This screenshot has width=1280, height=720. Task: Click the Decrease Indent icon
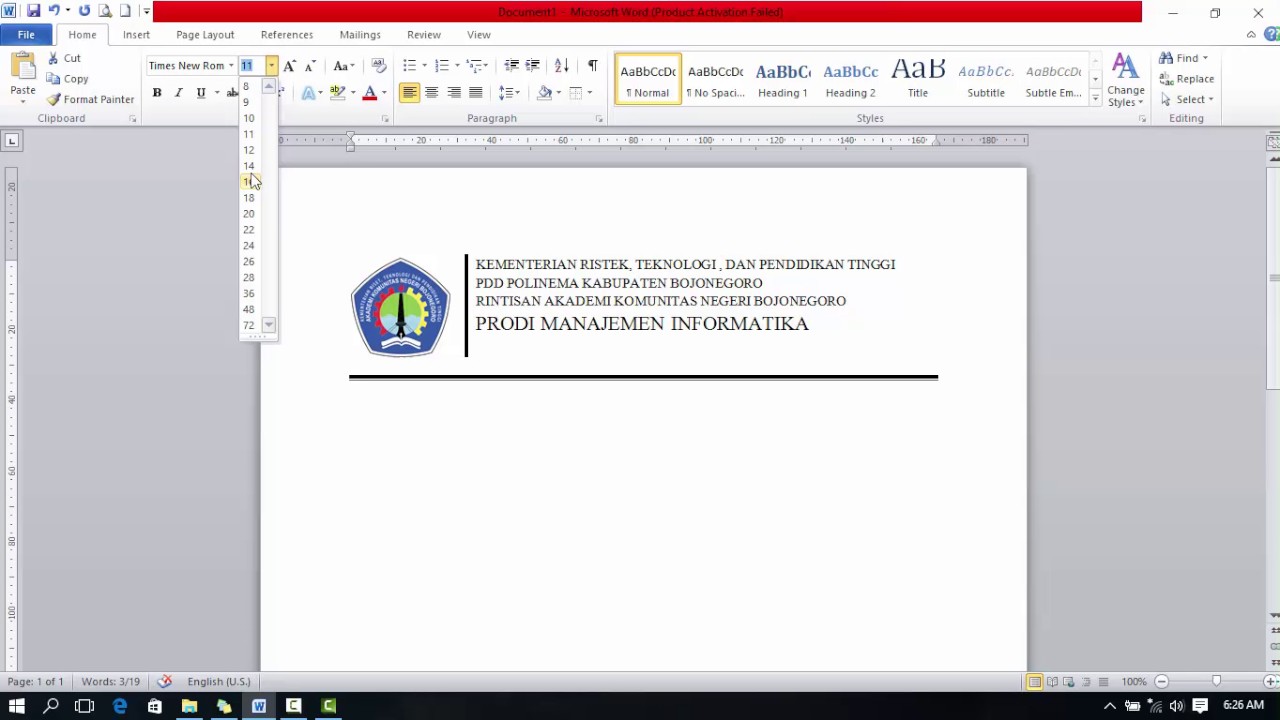click(511, 66)
